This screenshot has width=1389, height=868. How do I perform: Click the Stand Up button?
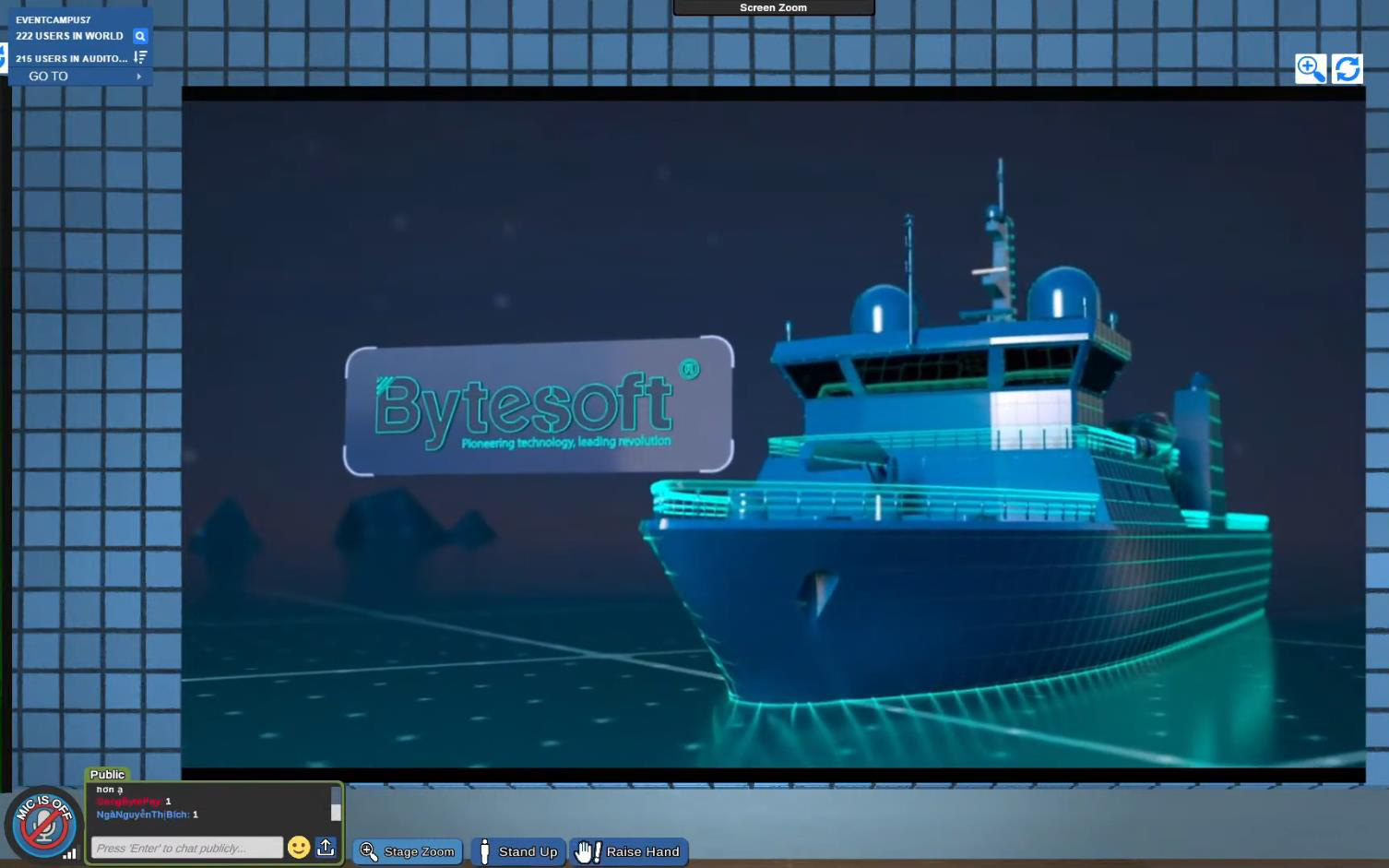(518, 851)
